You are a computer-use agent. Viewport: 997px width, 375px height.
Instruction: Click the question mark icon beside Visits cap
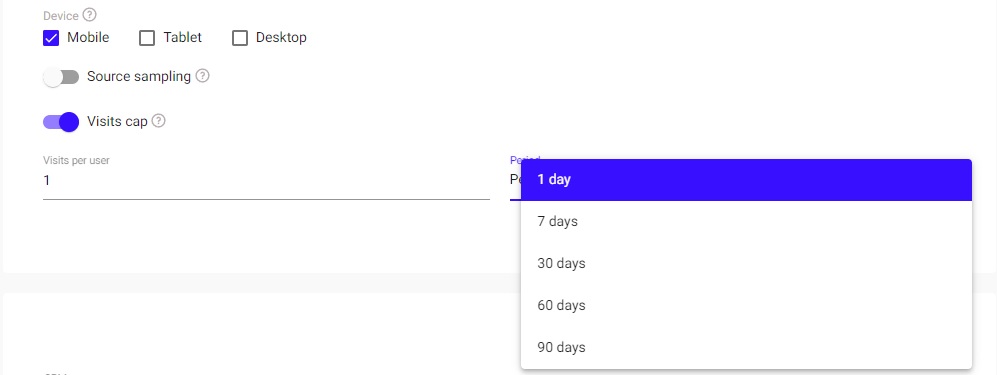158,121
